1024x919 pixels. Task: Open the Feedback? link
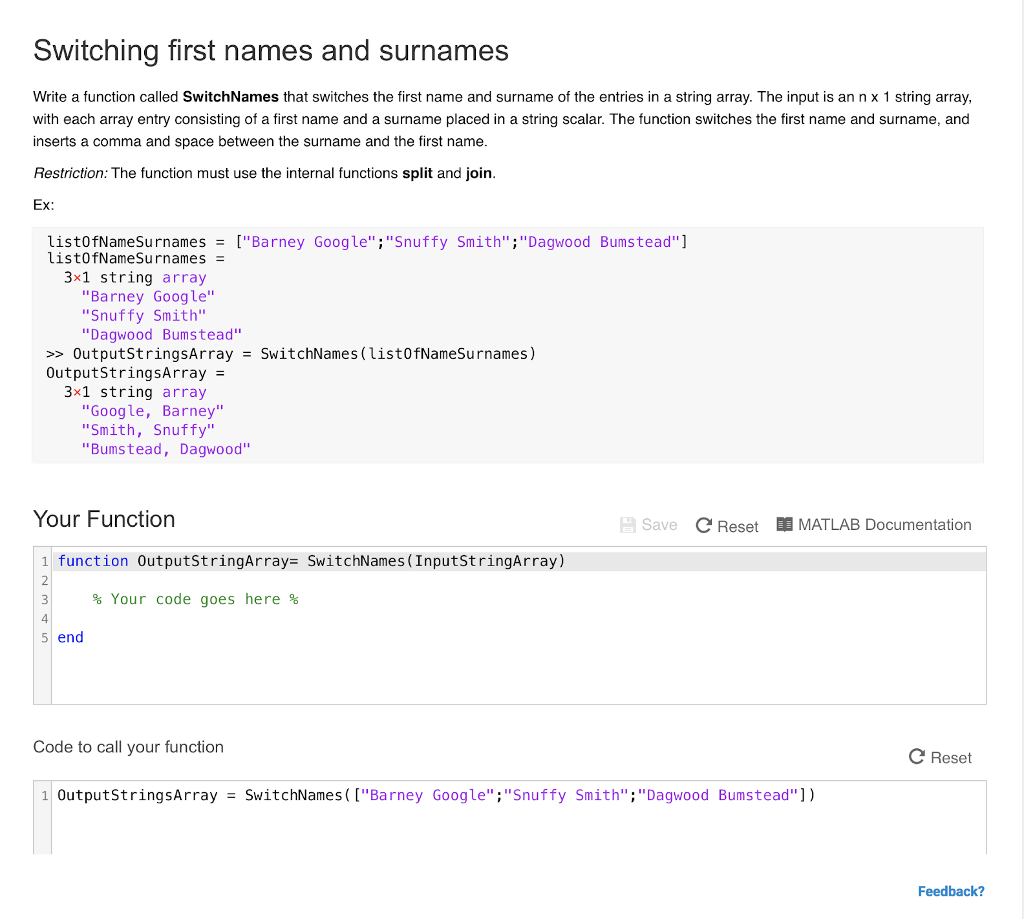950,891
